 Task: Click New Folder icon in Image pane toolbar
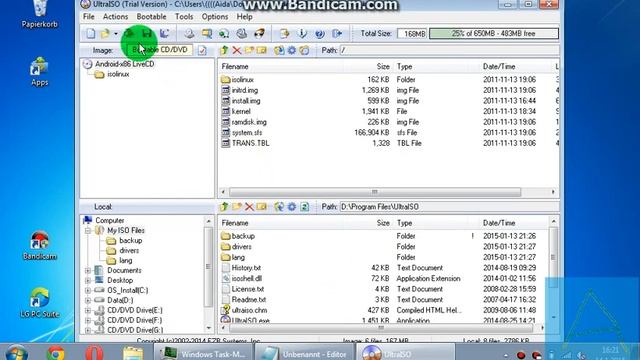point(249,50)
